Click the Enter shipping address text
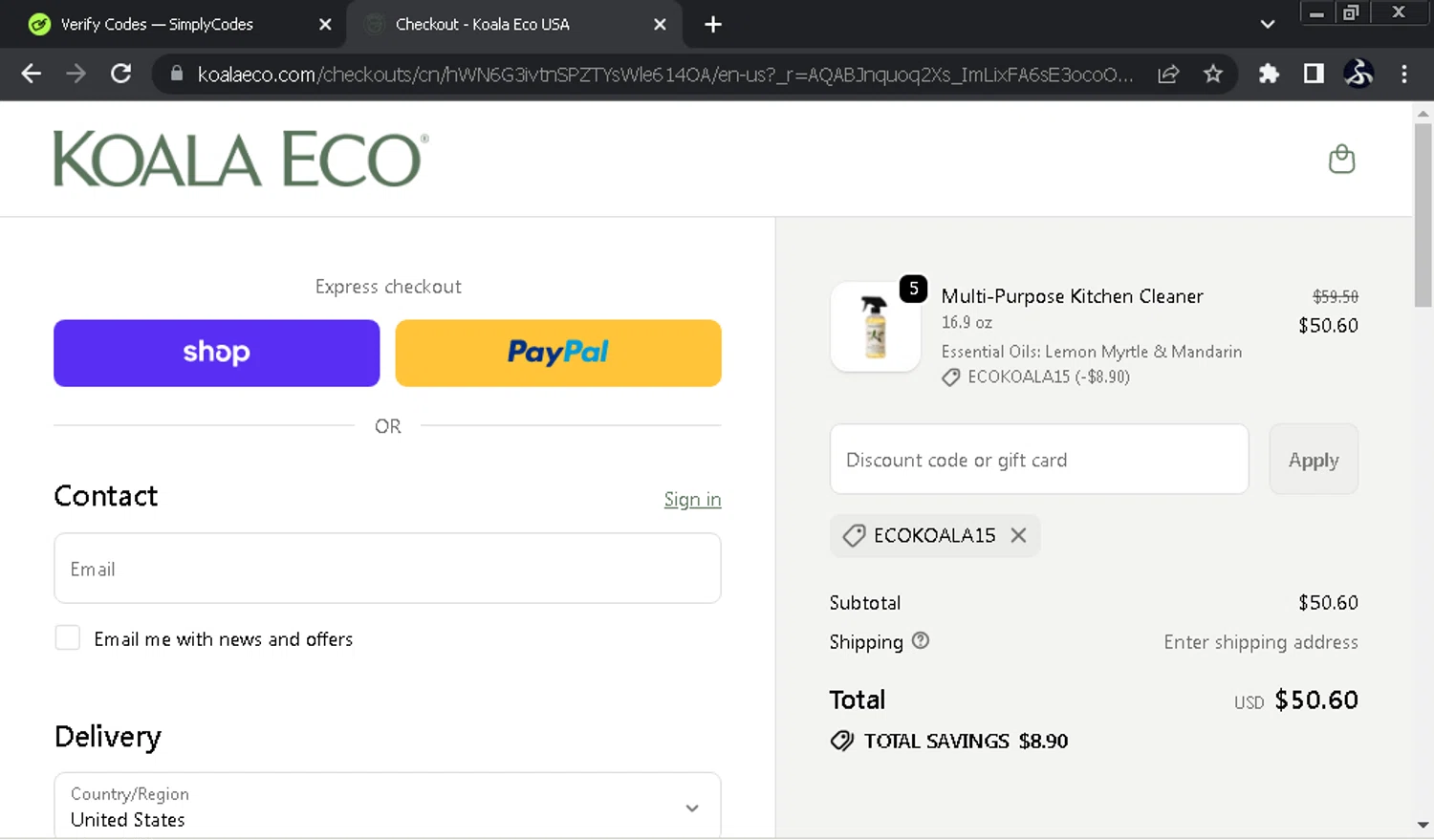 1260,642
